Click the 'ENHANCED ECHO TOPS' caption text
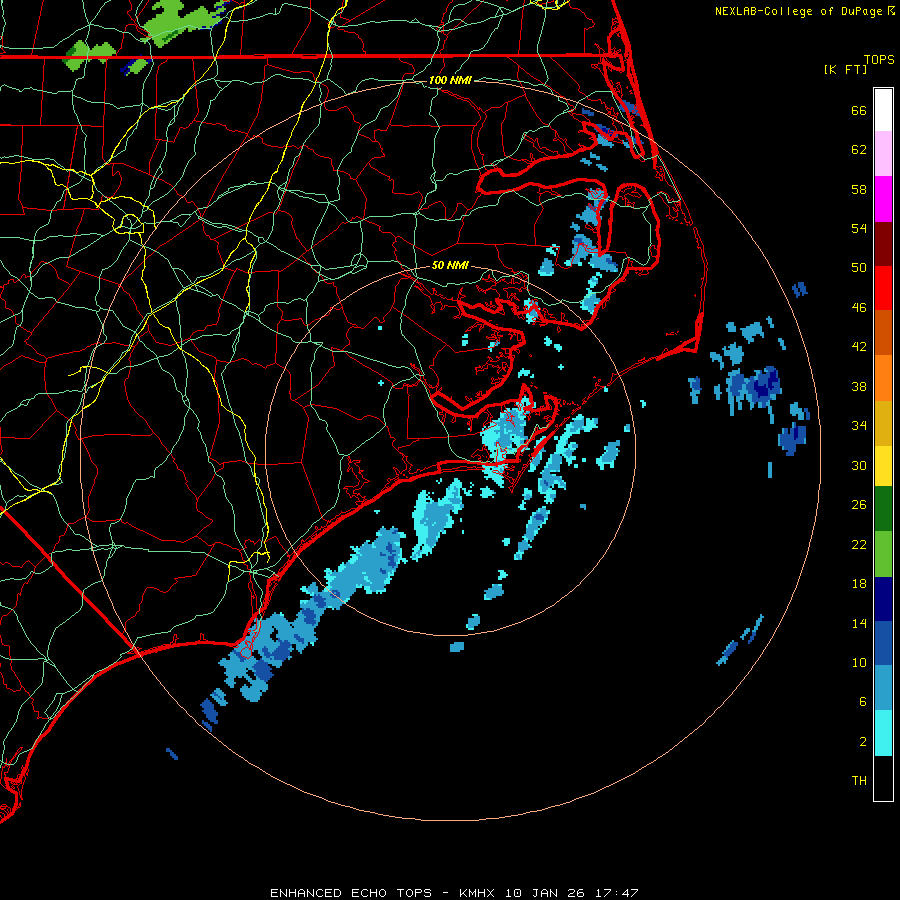The width and height of the screenshot is (900, 900). point(350,893)
